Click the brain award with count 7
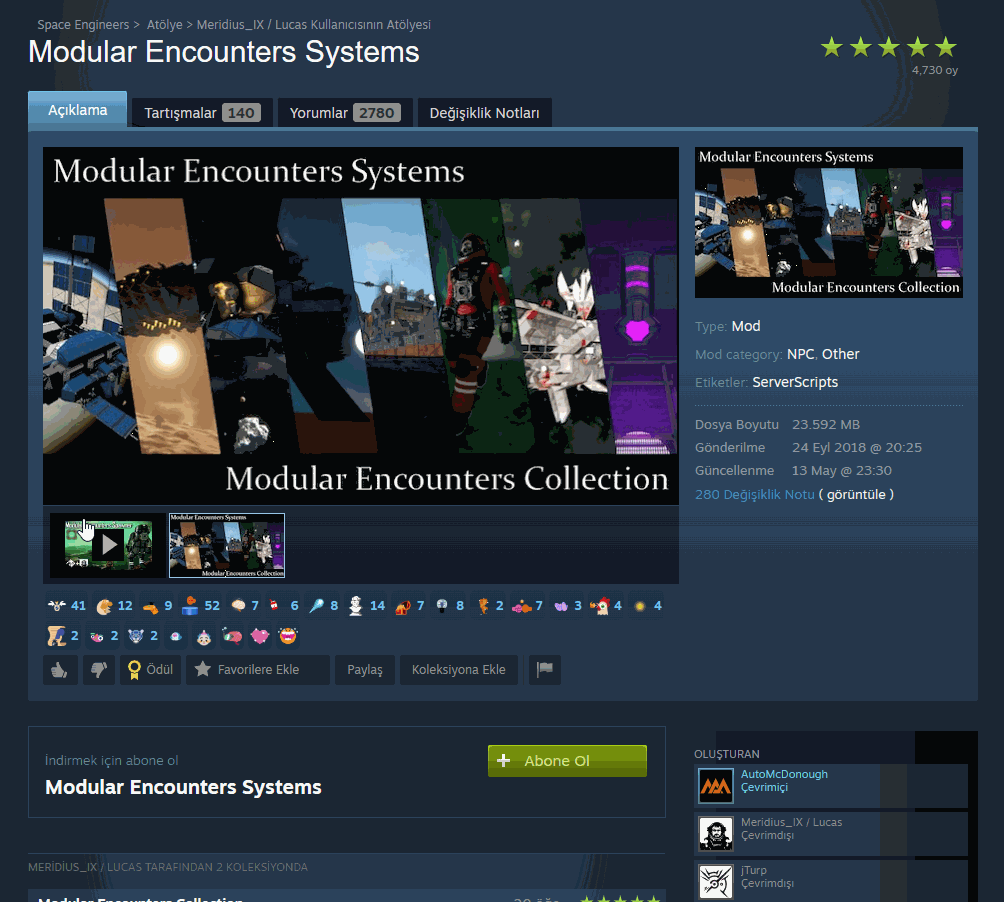Viewport: 1004px width, 902px height. (245, 606)
